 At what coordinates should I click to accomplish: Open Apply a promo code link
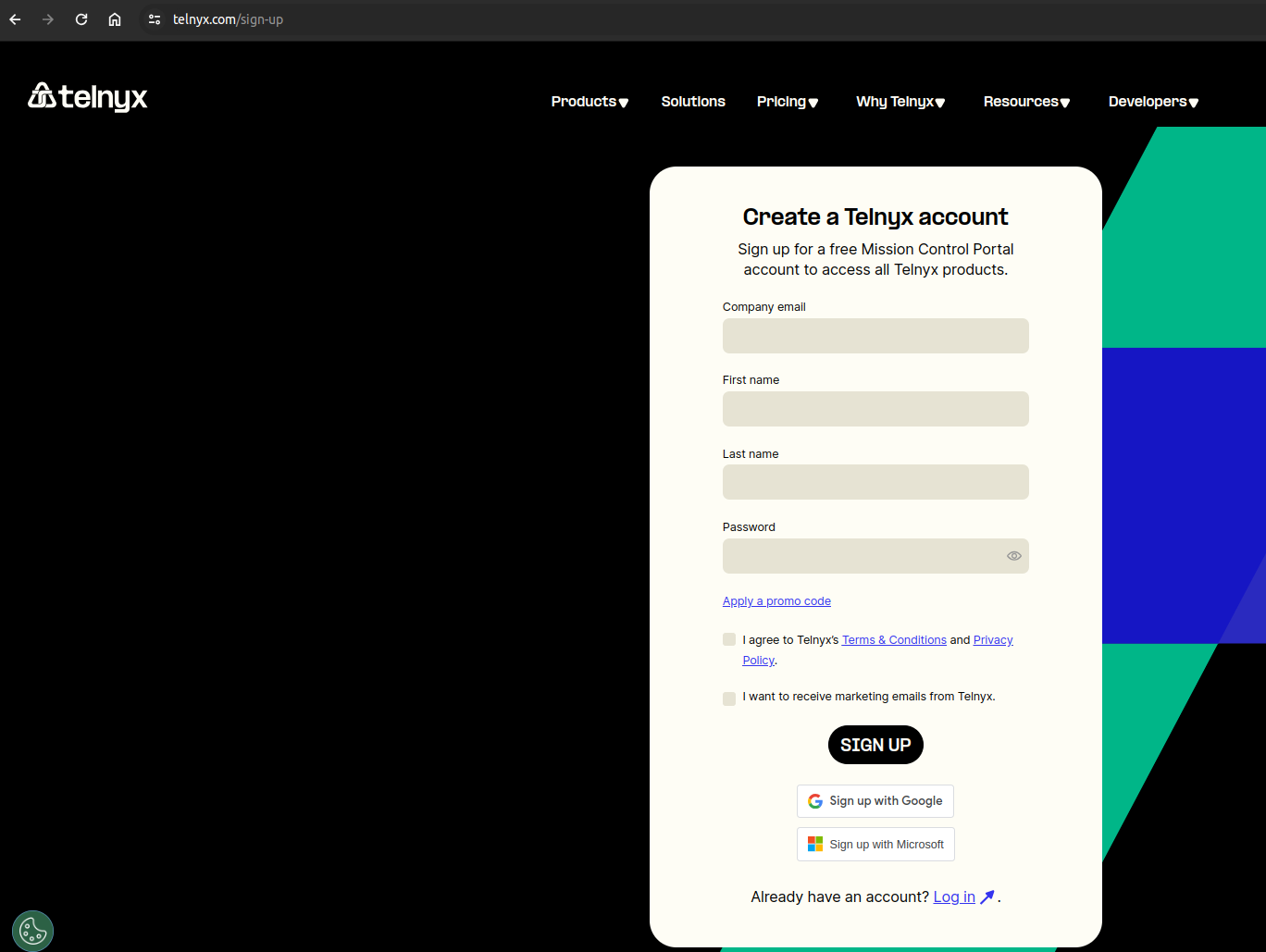(776, 601)
